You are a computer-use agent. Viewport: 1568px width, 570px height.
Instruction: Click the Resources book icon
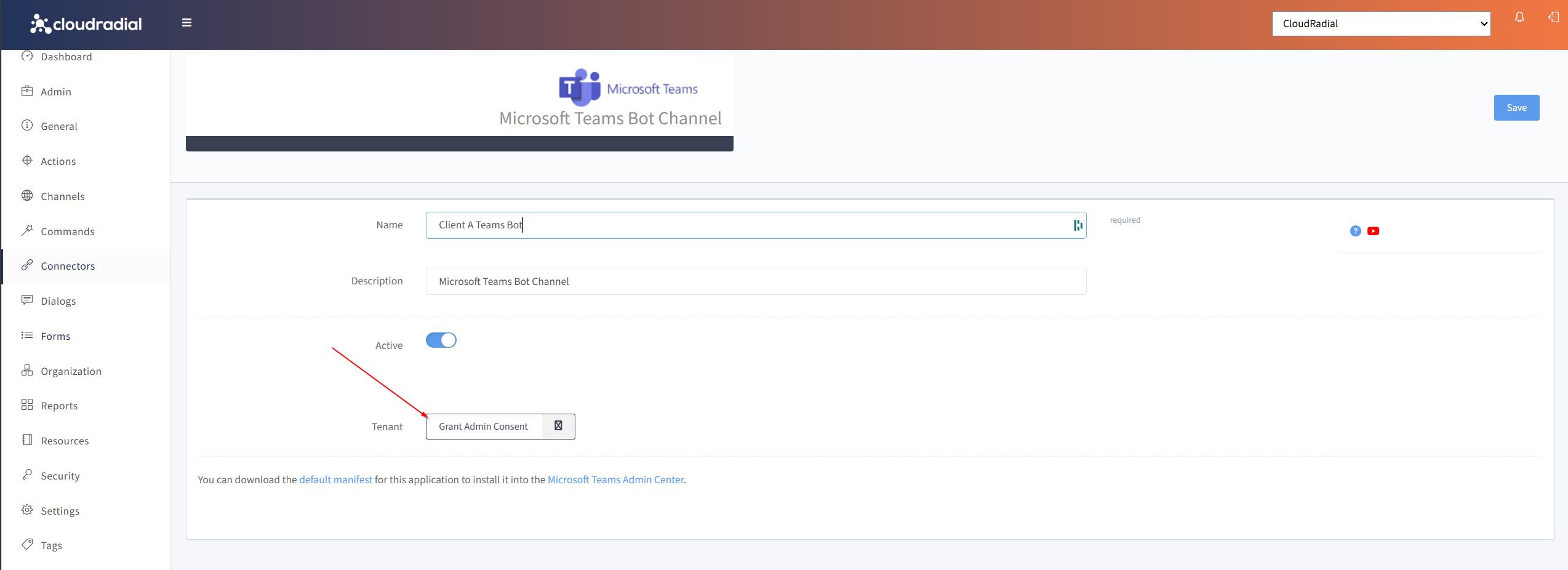27,440
